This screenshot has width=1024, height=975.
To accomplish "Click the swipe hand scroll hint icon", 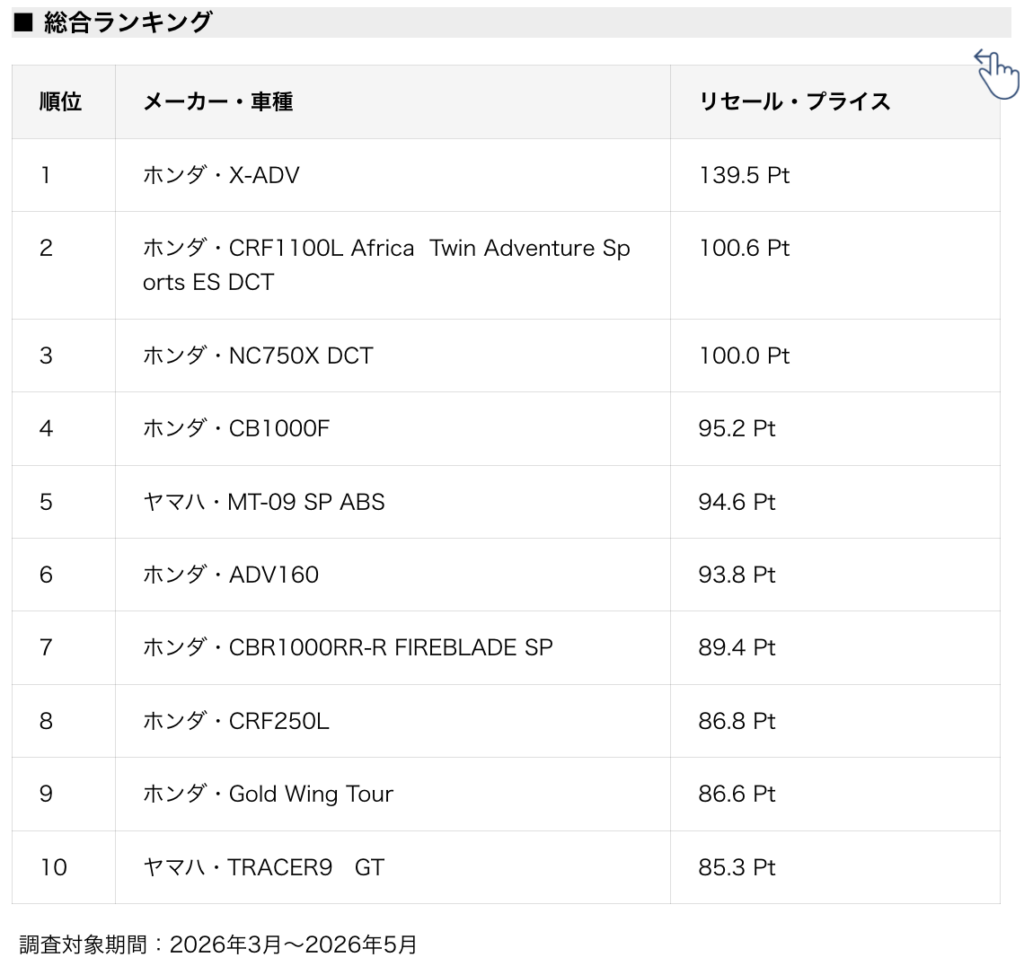I will tap(996, 74).
